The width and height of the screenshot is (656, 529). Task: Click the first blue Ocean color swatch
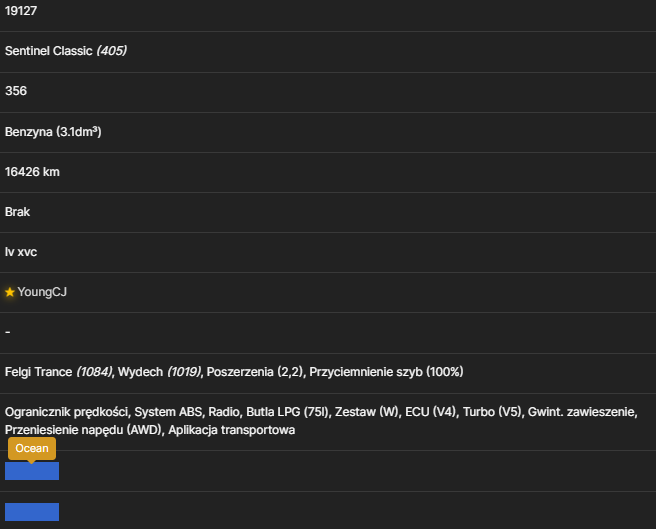pyautogui.click(x=32, y=471)
